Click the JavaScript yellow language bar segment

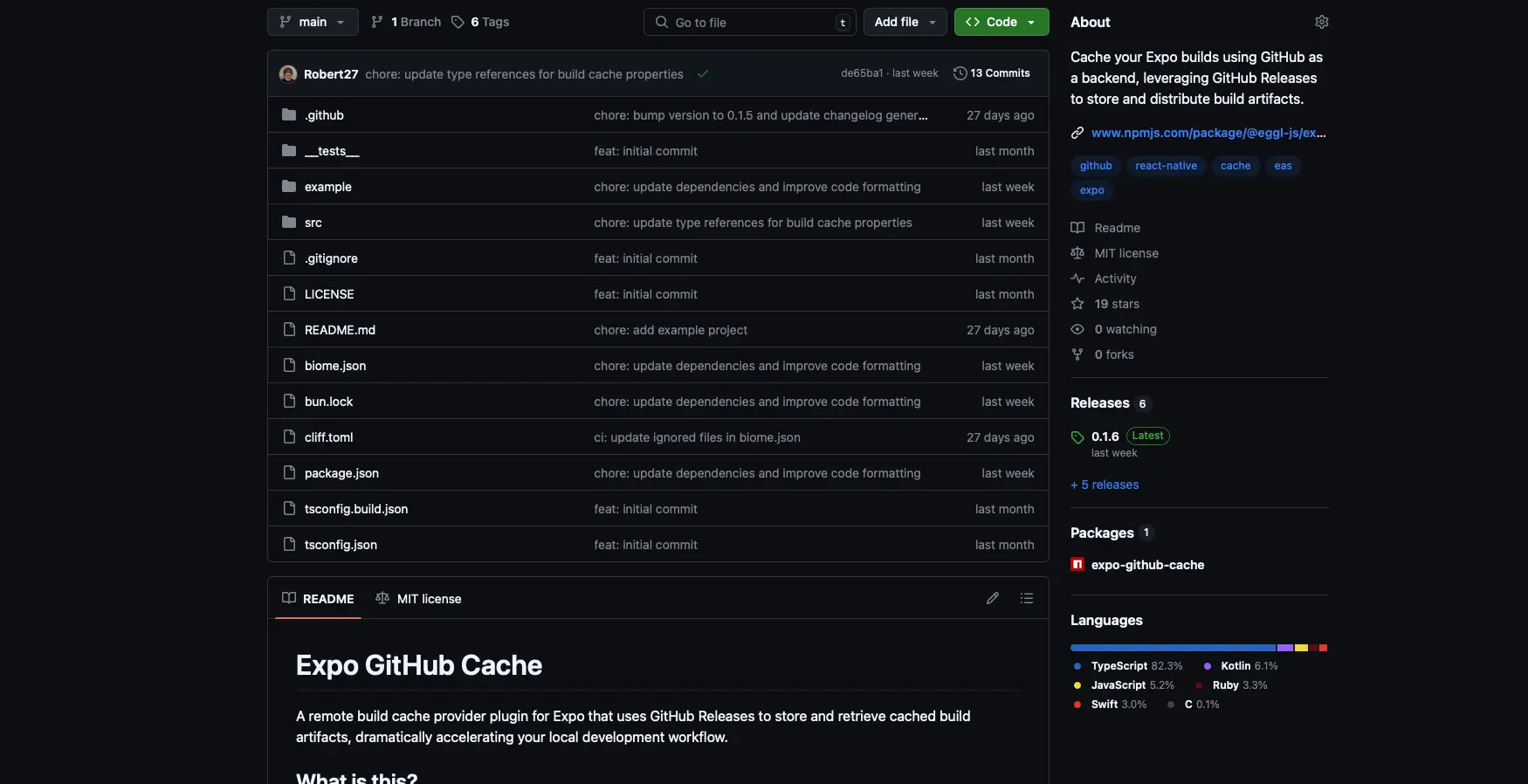pos(1301,648)
